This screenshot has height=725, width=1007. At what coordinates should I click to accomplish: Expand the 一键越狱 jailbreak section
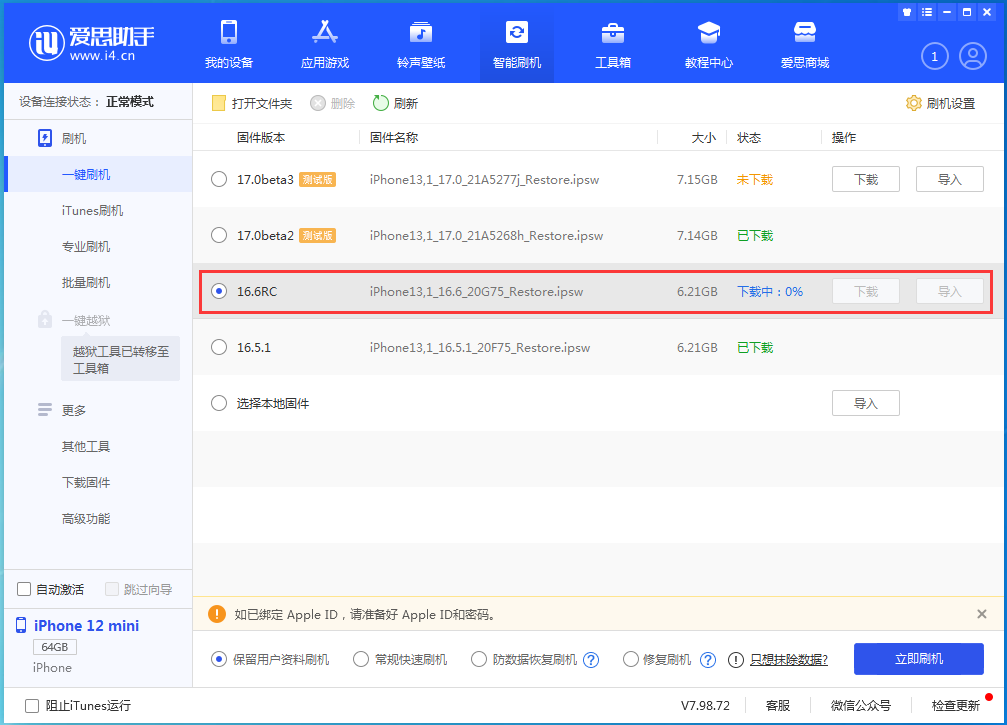click(x=90, y=320)
